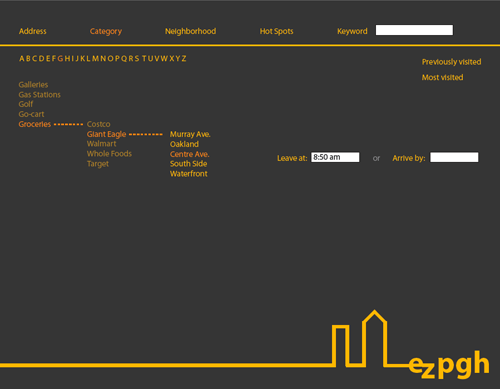
Task: Open the Hot Spots tab
Action: [x=276, y=32]
